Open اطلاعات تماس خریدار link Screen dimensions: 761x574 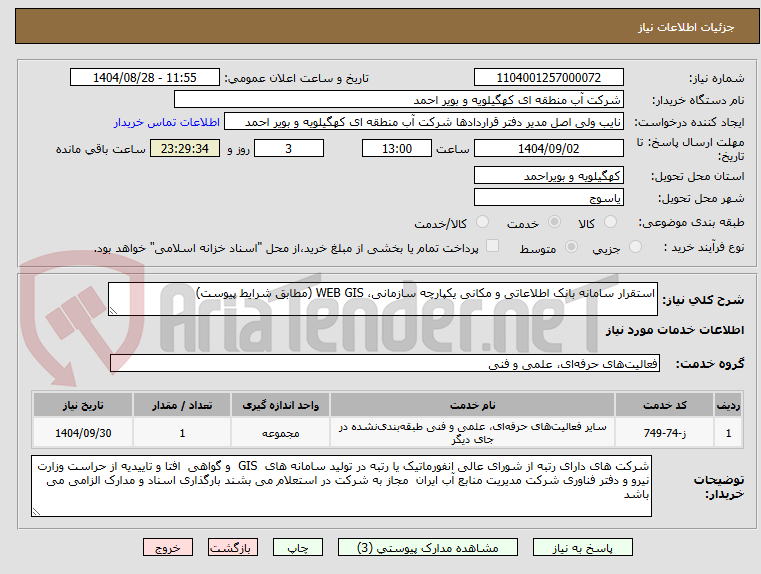point(166,122)
